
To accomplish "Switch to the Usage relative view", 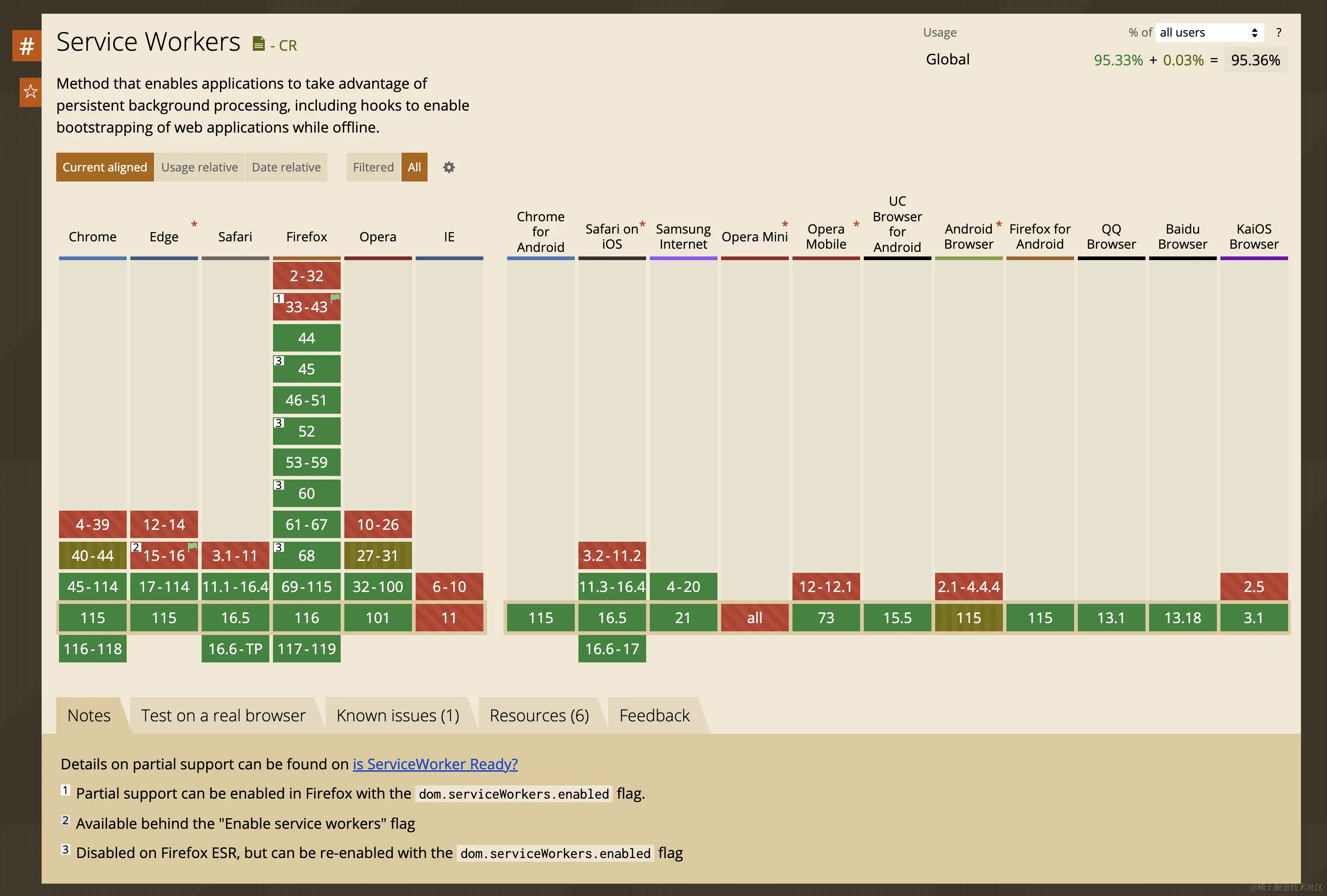I will pyautogui.click(x=199, y=167).
